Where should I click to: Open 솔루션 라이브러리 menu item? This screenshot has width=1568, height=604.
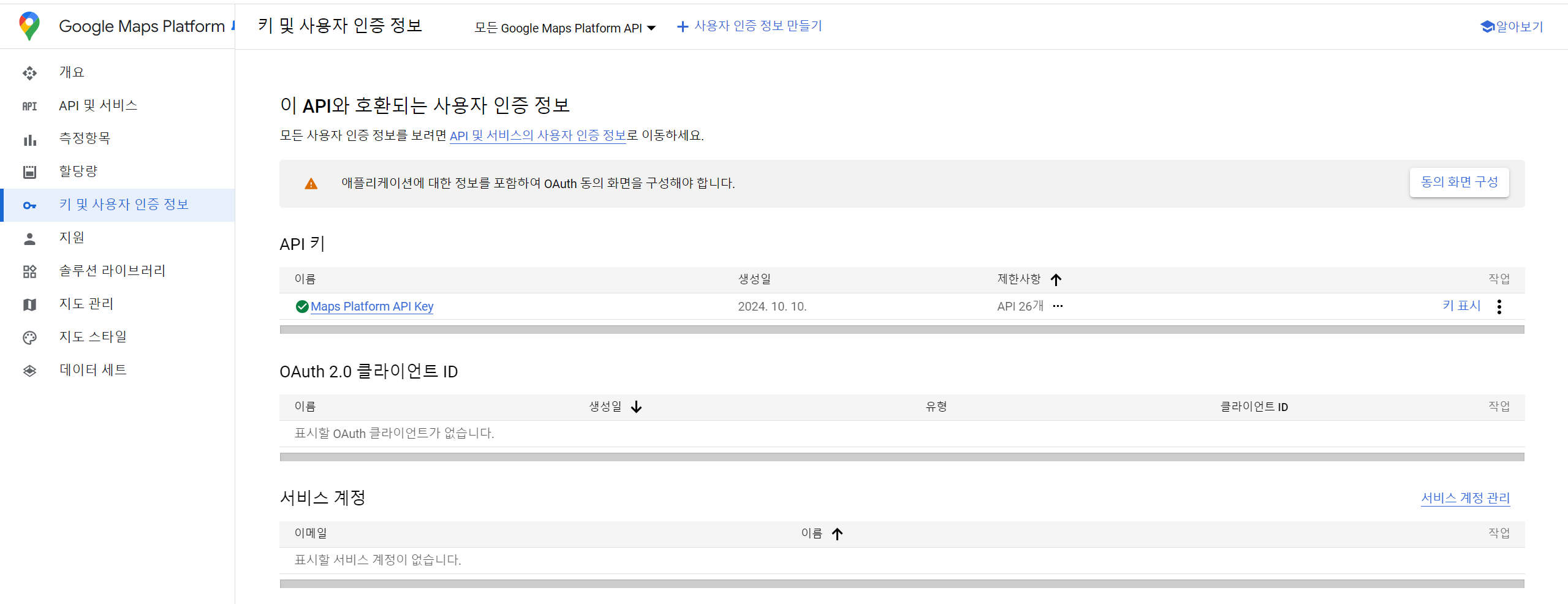(112, 271)
